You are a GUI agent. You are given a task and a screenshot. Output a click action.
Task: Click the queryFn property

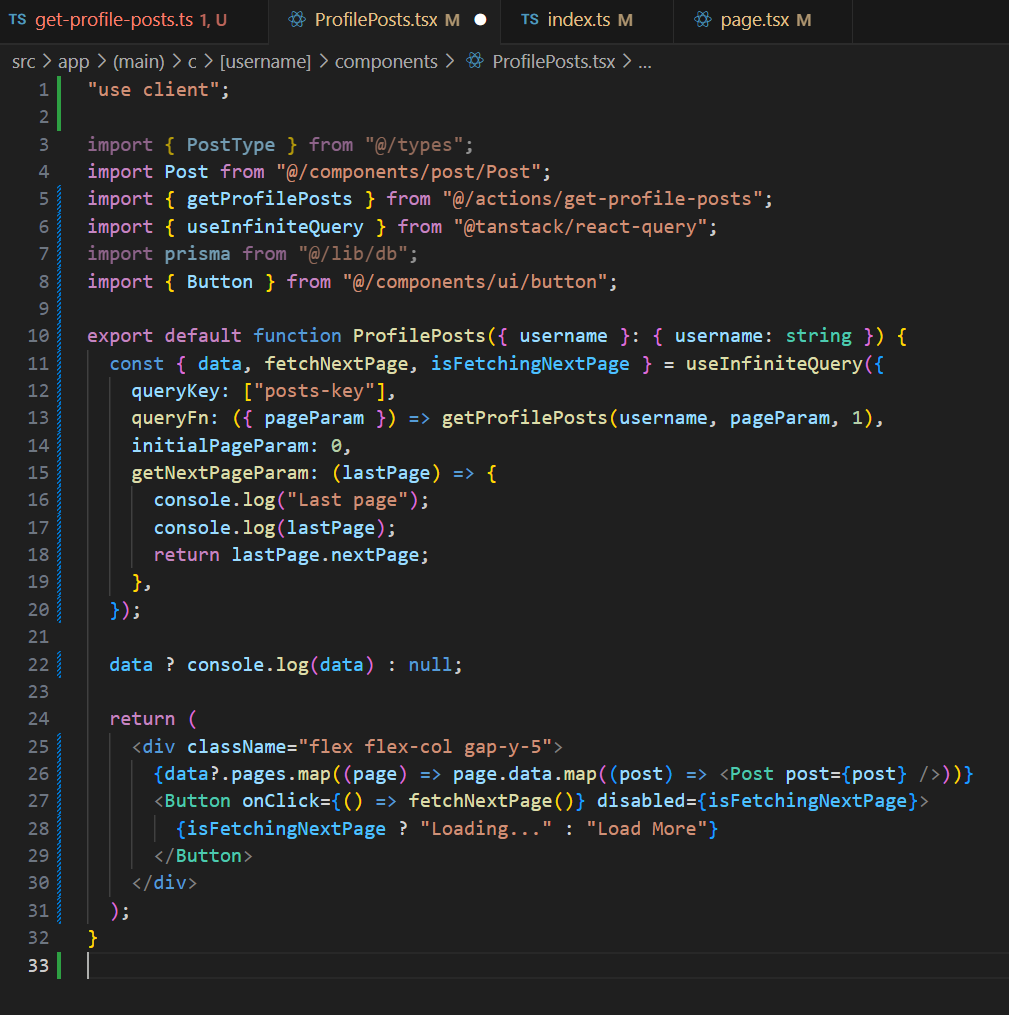coord(170,418)
